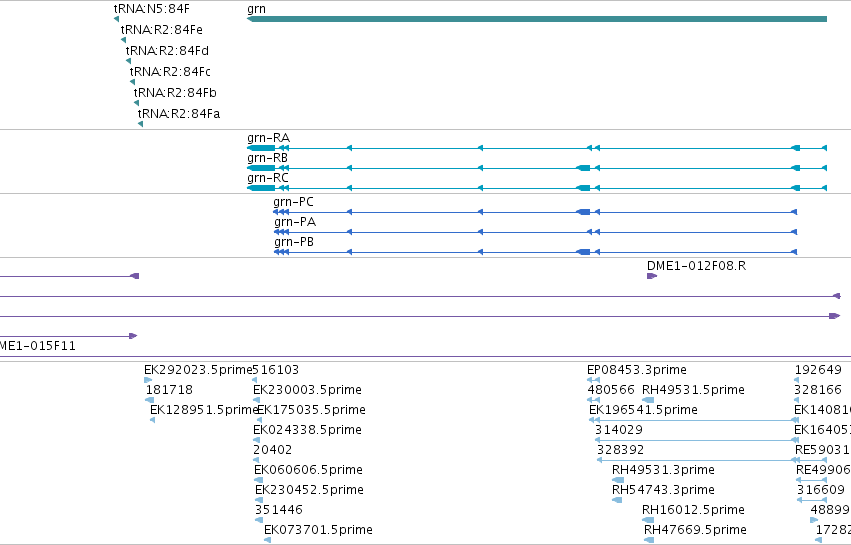Select the 20402 EST label

click(x=272, y=450)
